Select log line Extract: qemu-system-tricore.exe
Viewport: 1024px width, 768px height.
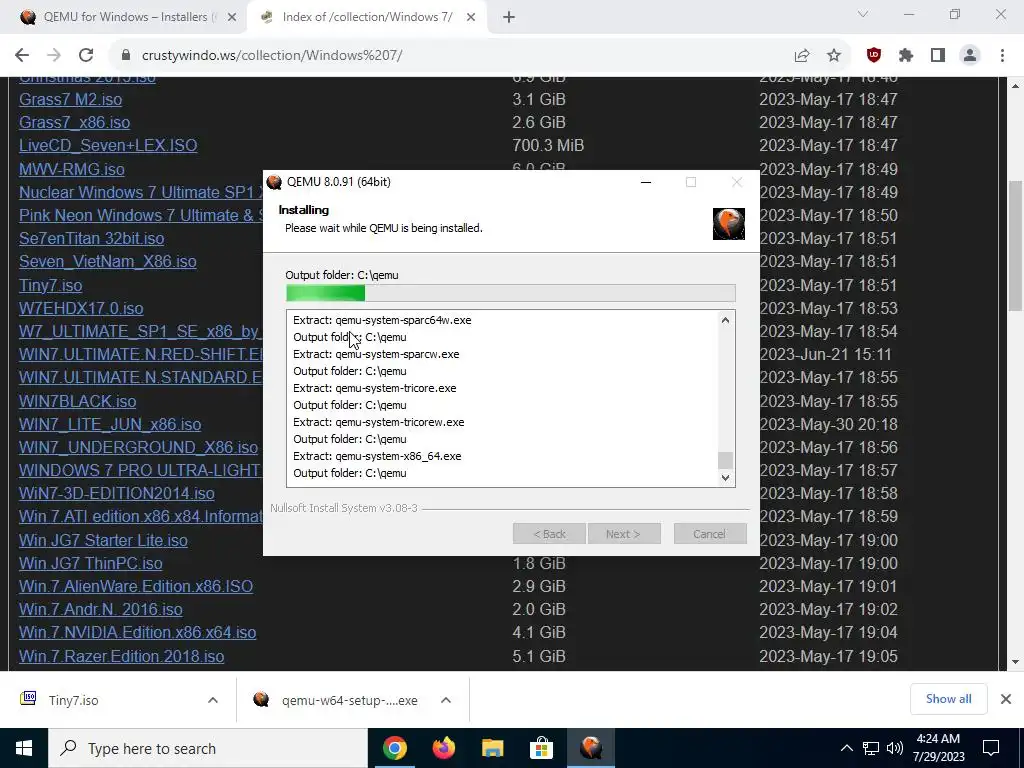374,388
